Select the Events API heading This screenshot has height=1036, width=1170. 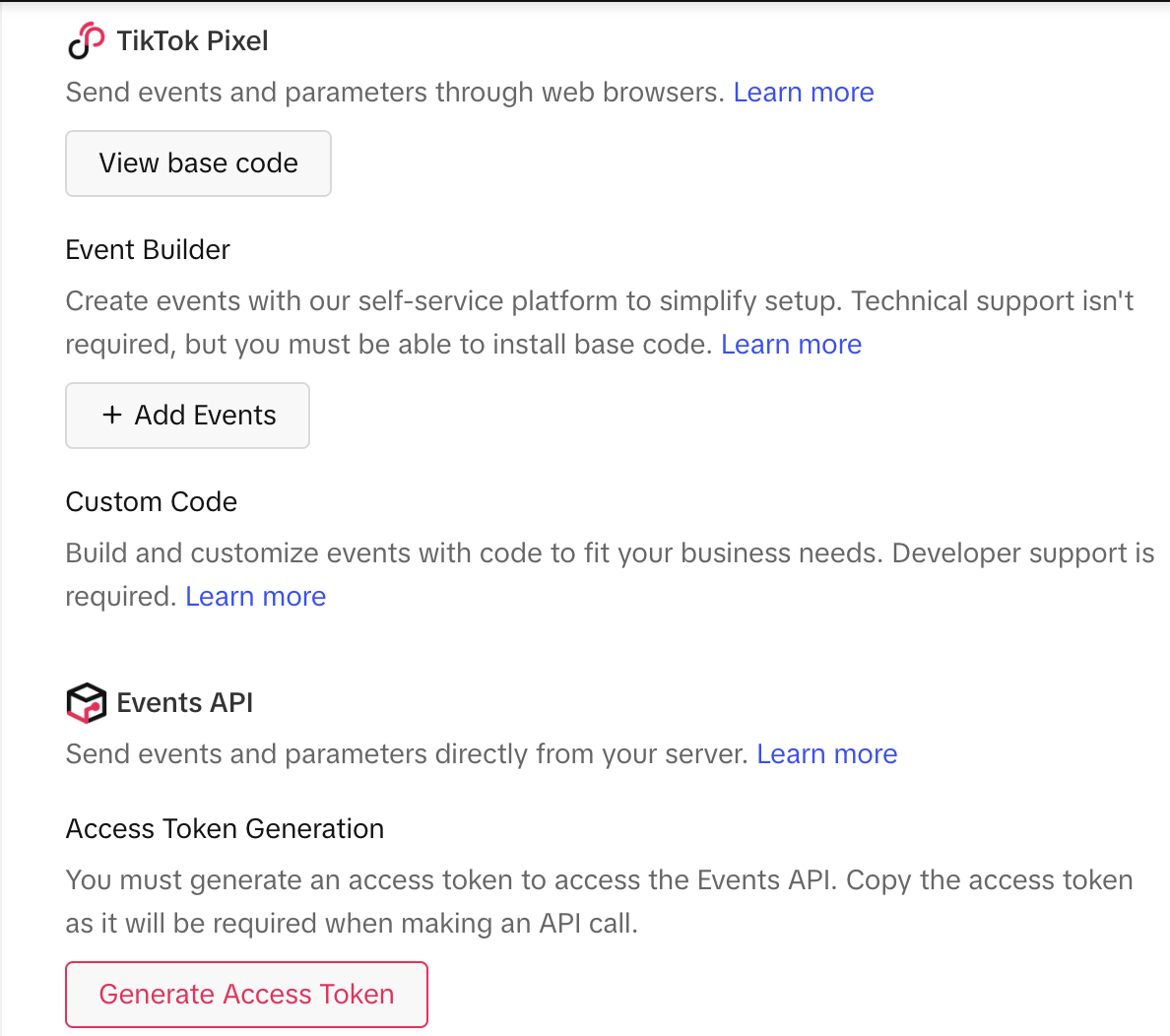tap(185, 702)
